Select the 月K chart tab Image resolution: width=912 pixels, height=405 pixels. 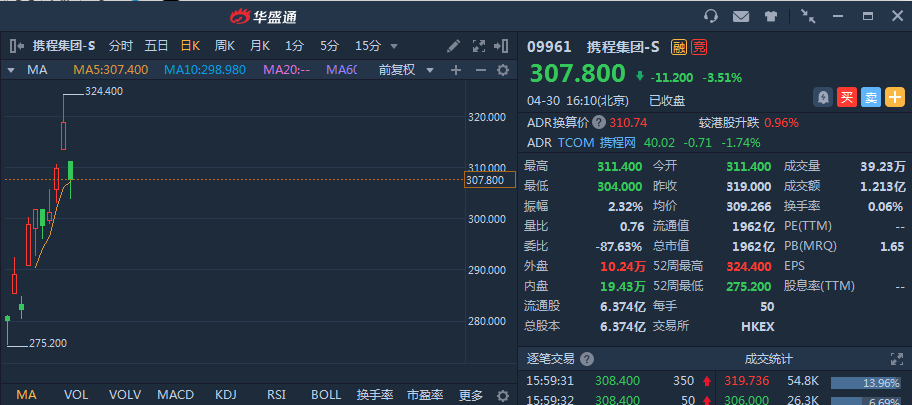point(260,46)
